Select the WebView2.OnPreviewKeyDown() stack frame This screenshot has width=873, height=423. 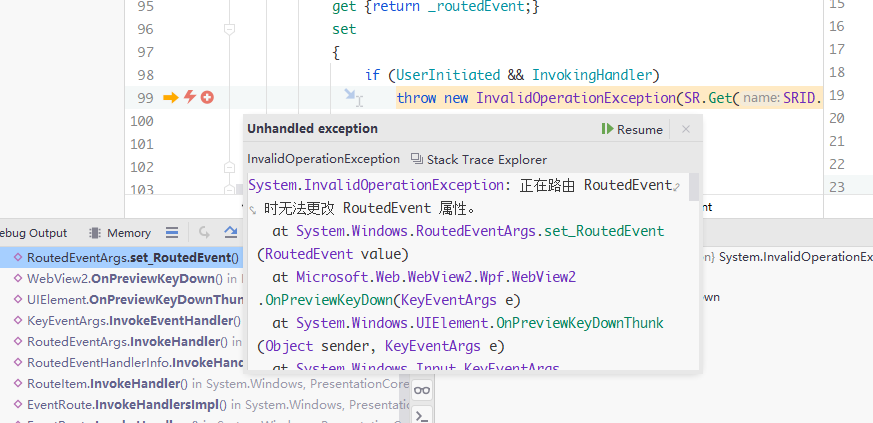coord(121,278)
